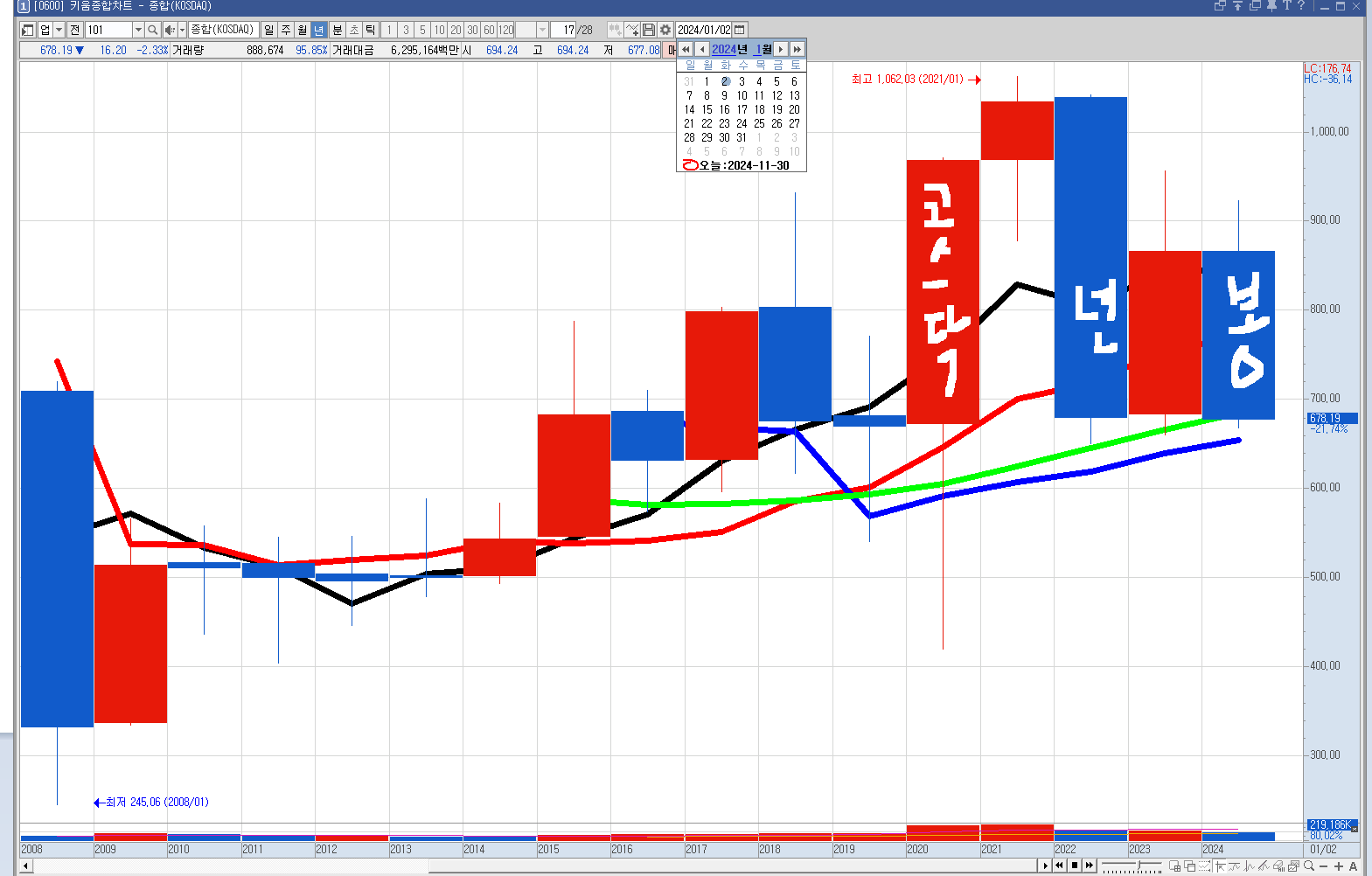Viewport: 1372px width, 876px height.
Task: Click the 전 button in toolbar
Action: point(75,30)
